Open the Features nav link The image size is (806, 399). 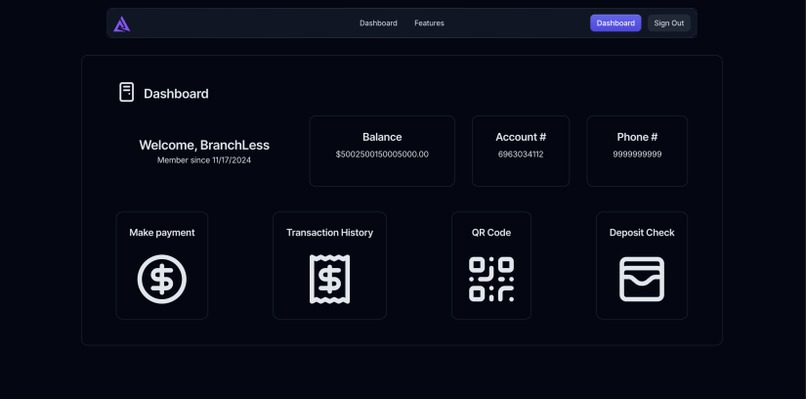[429, 23]
